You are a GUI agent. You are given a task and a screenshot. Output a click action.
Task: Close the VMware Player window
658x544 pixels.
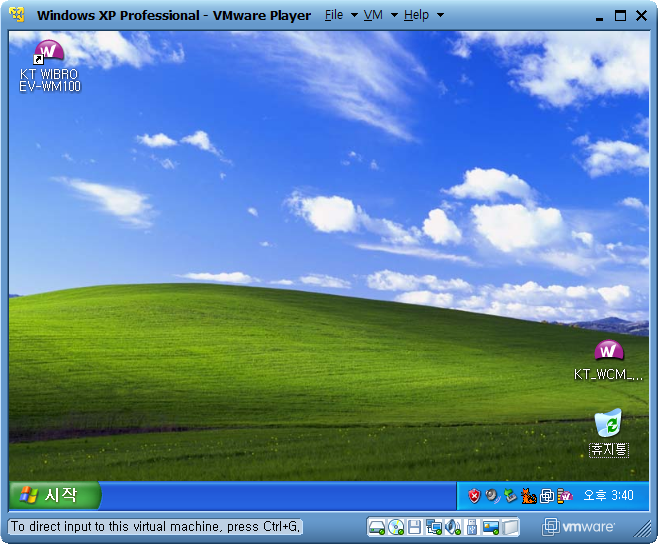coord(641,16)
